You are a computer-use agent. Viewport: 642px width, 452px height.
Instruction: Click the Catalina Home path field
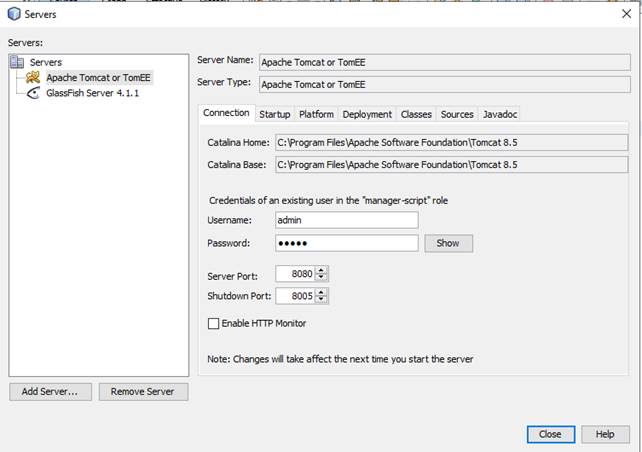pos(451,142)
